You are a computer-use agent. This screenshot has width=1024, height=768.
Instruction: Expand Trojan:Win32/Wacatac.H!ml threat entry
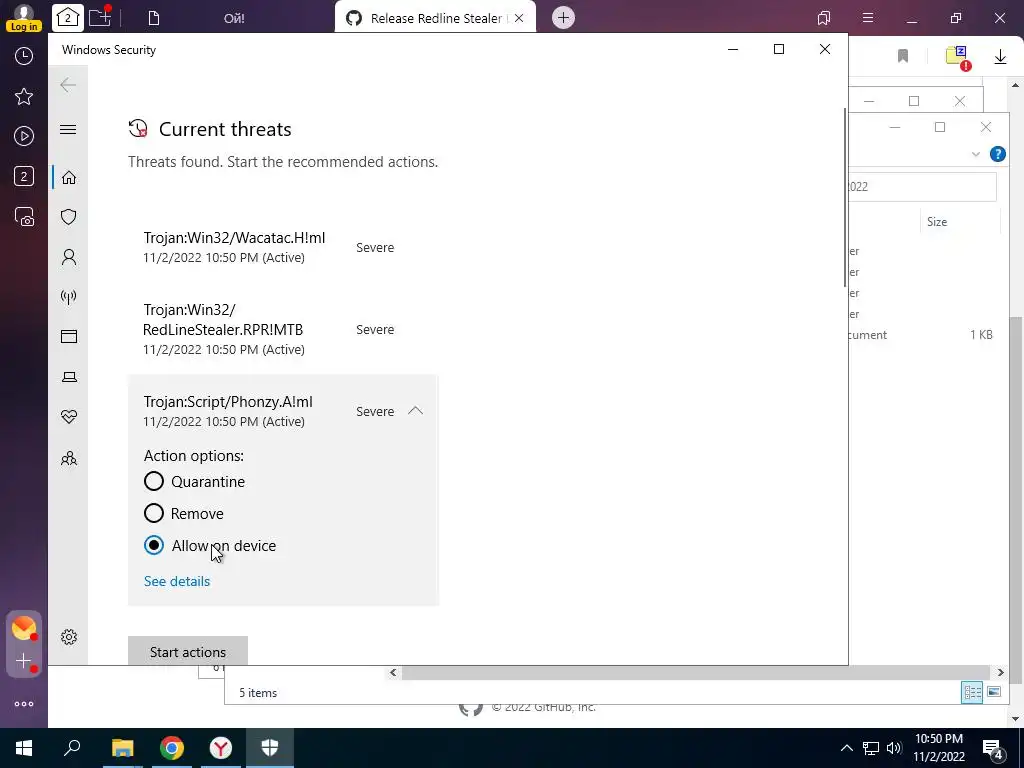pyautogui.click(x=283, y=248)
